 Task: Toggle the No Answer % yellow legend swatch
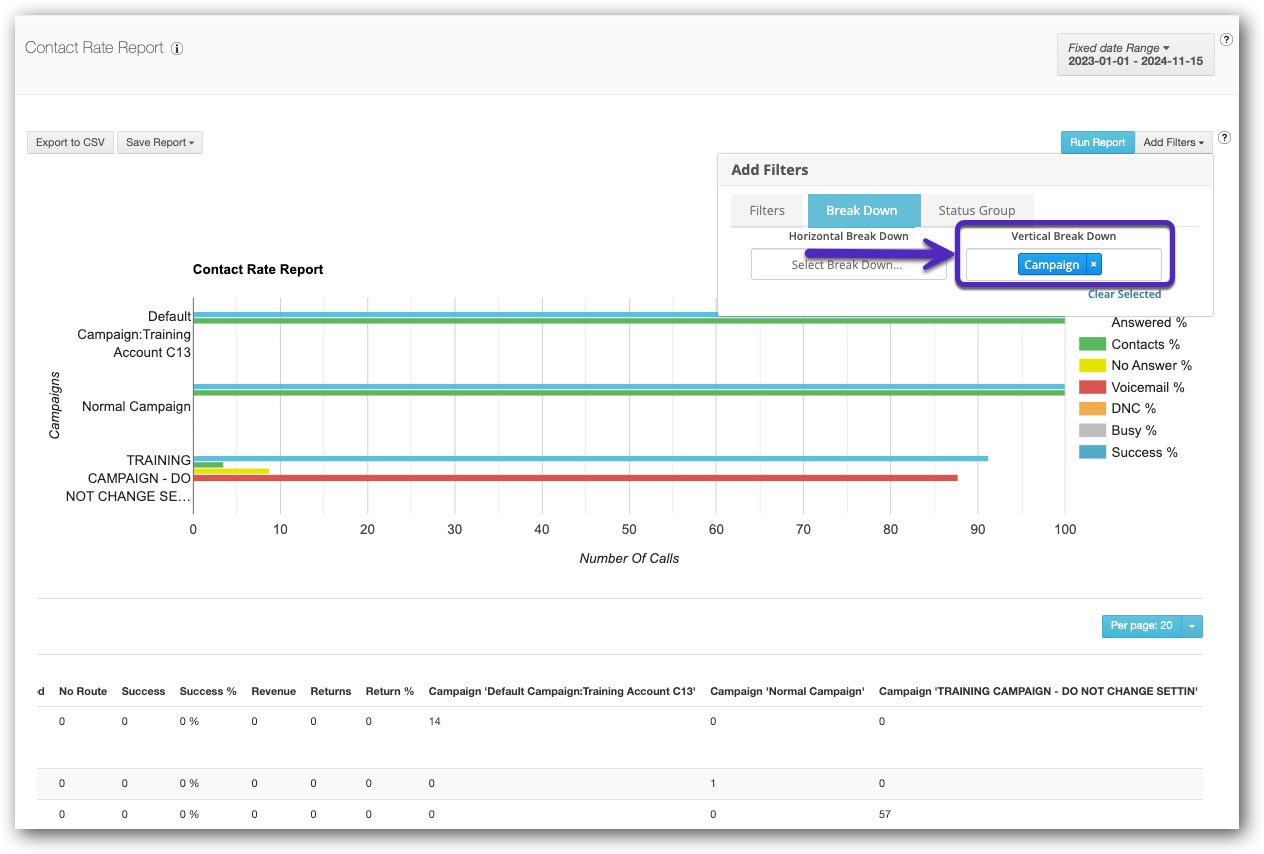click(1092, 366)
